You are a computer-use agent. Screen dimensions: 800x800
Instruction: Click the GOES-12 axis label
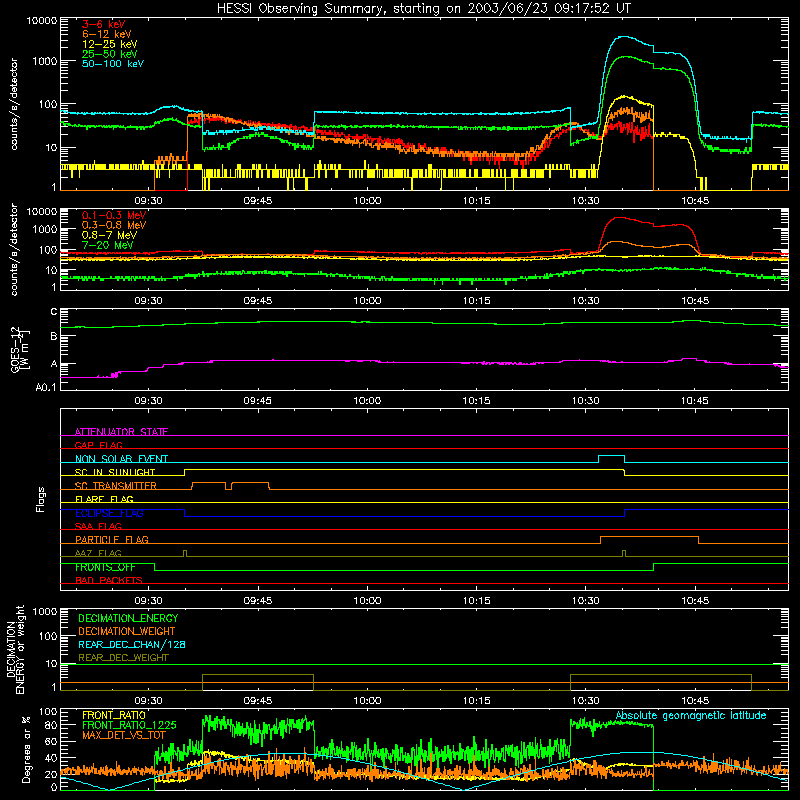(20, 349)
